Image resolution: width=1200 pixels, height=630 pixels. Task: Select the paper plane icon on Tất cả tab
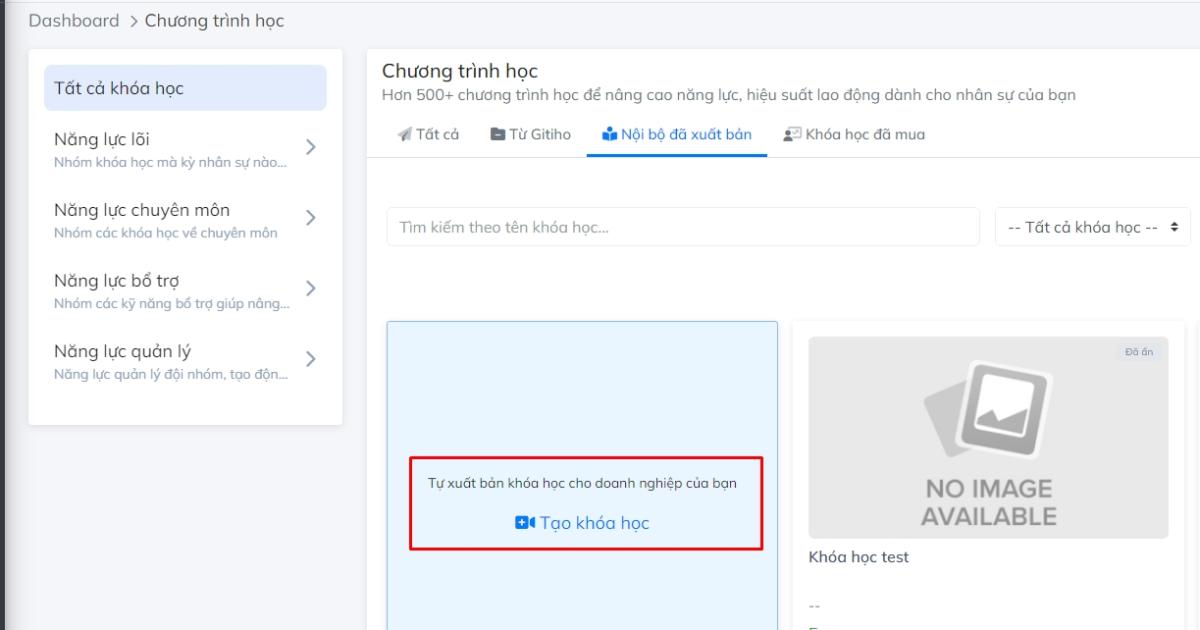pos(404,133)
